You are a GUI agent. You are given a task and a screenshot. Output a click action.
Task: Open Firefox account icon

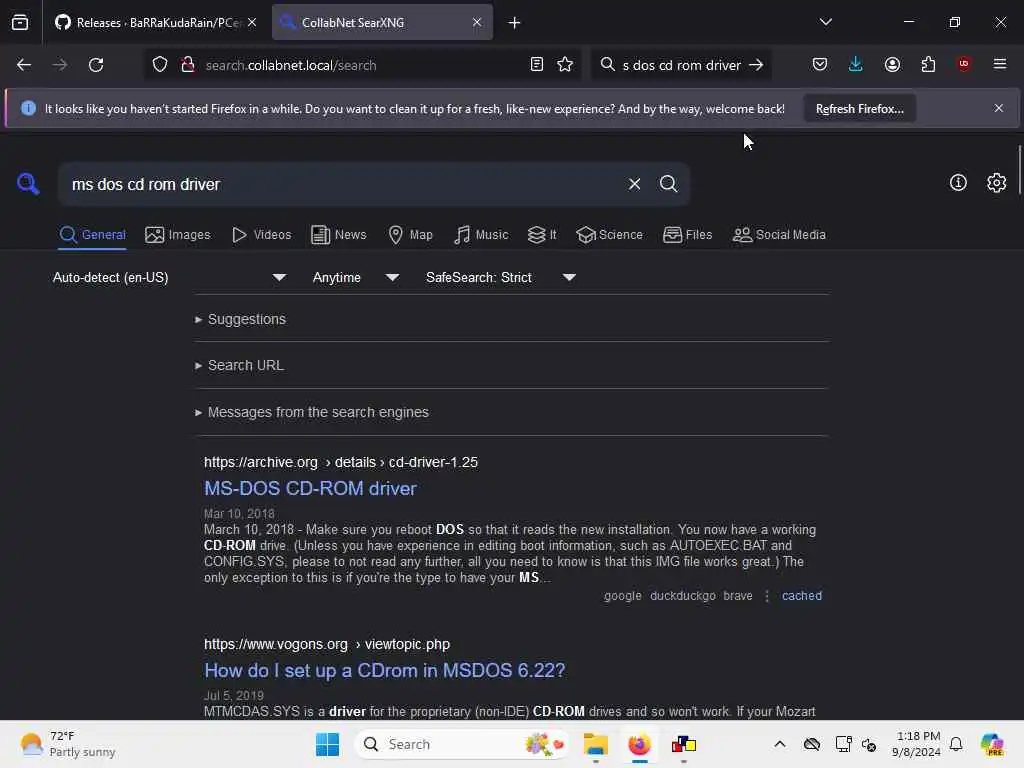pos(892,65)
